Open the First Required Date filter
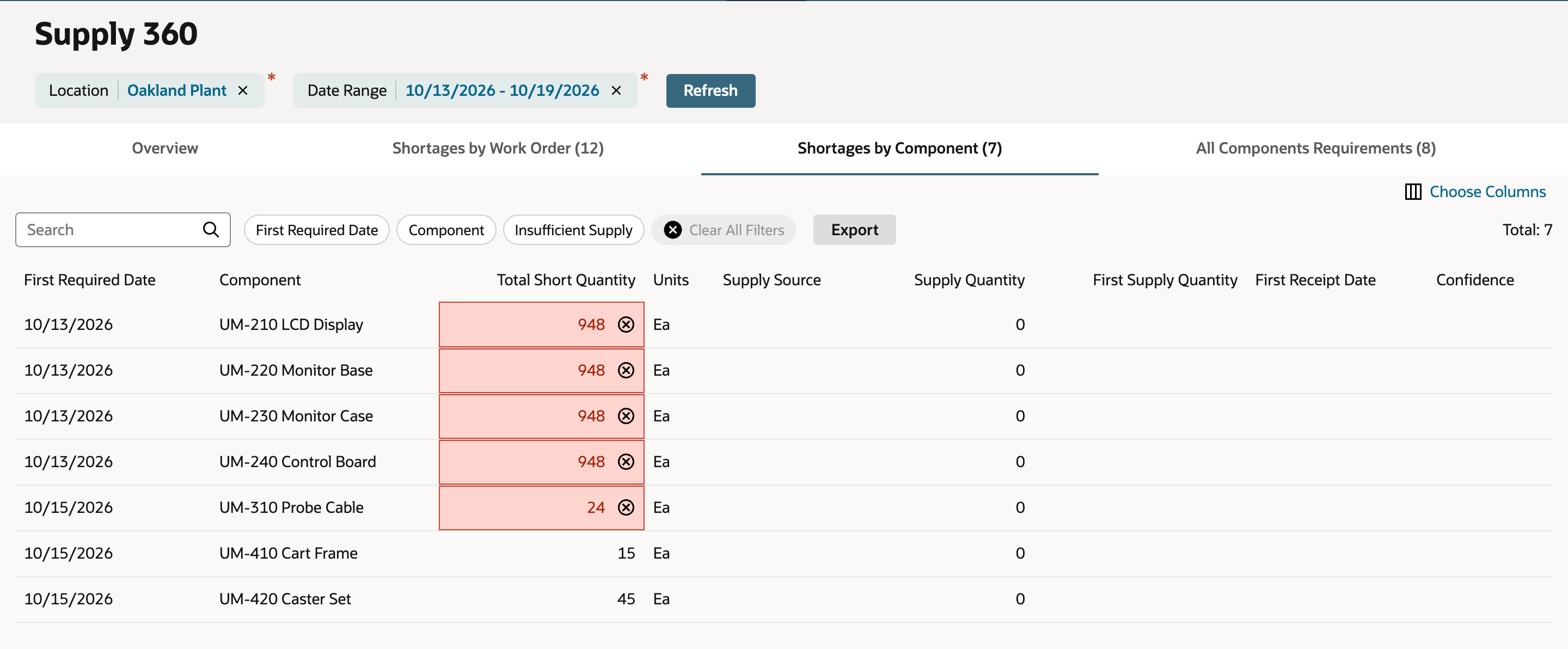1568x649 pixels. click(316, 230)
